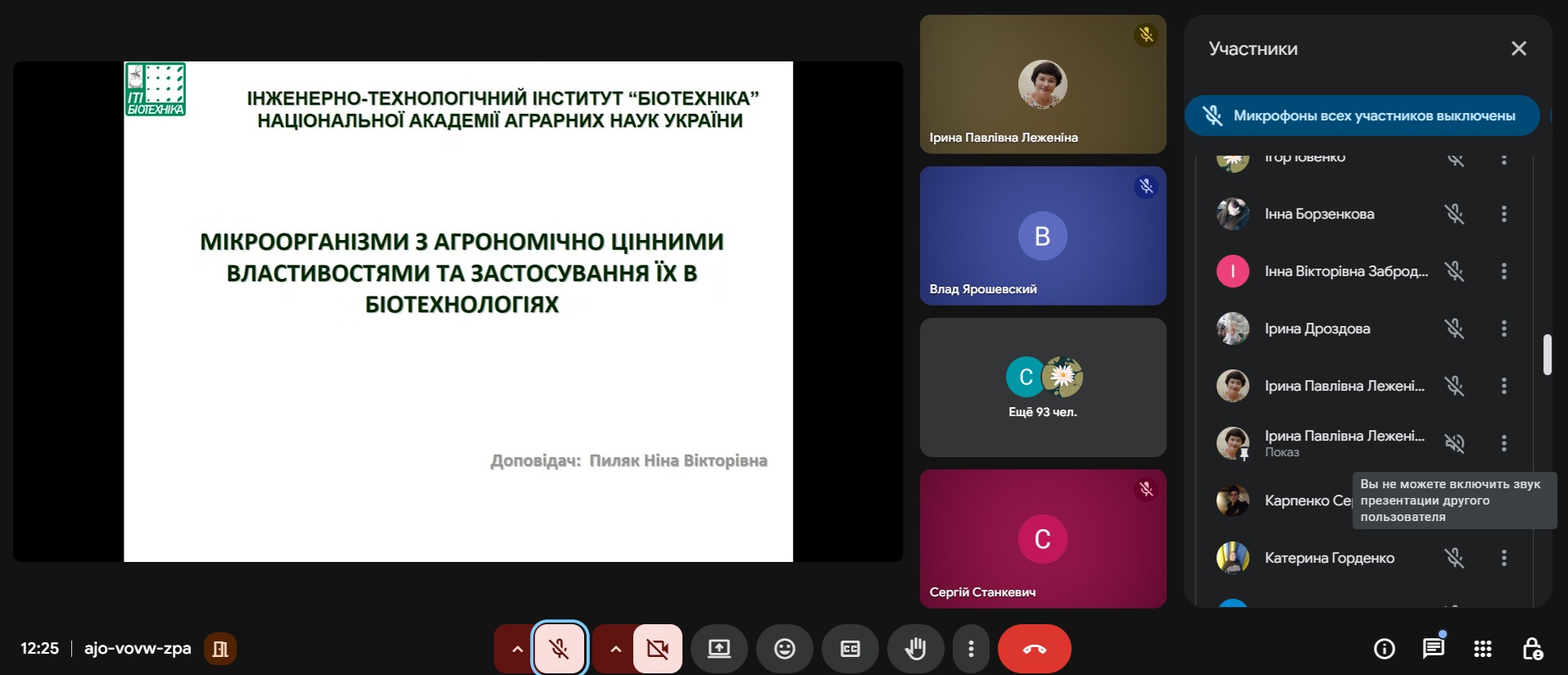Click the 'Ещё 93 чел.' participants tile
Image resolution: width=1568 pixels, height=675 pixels.
pyautogui.click(x=1042, y=387)
